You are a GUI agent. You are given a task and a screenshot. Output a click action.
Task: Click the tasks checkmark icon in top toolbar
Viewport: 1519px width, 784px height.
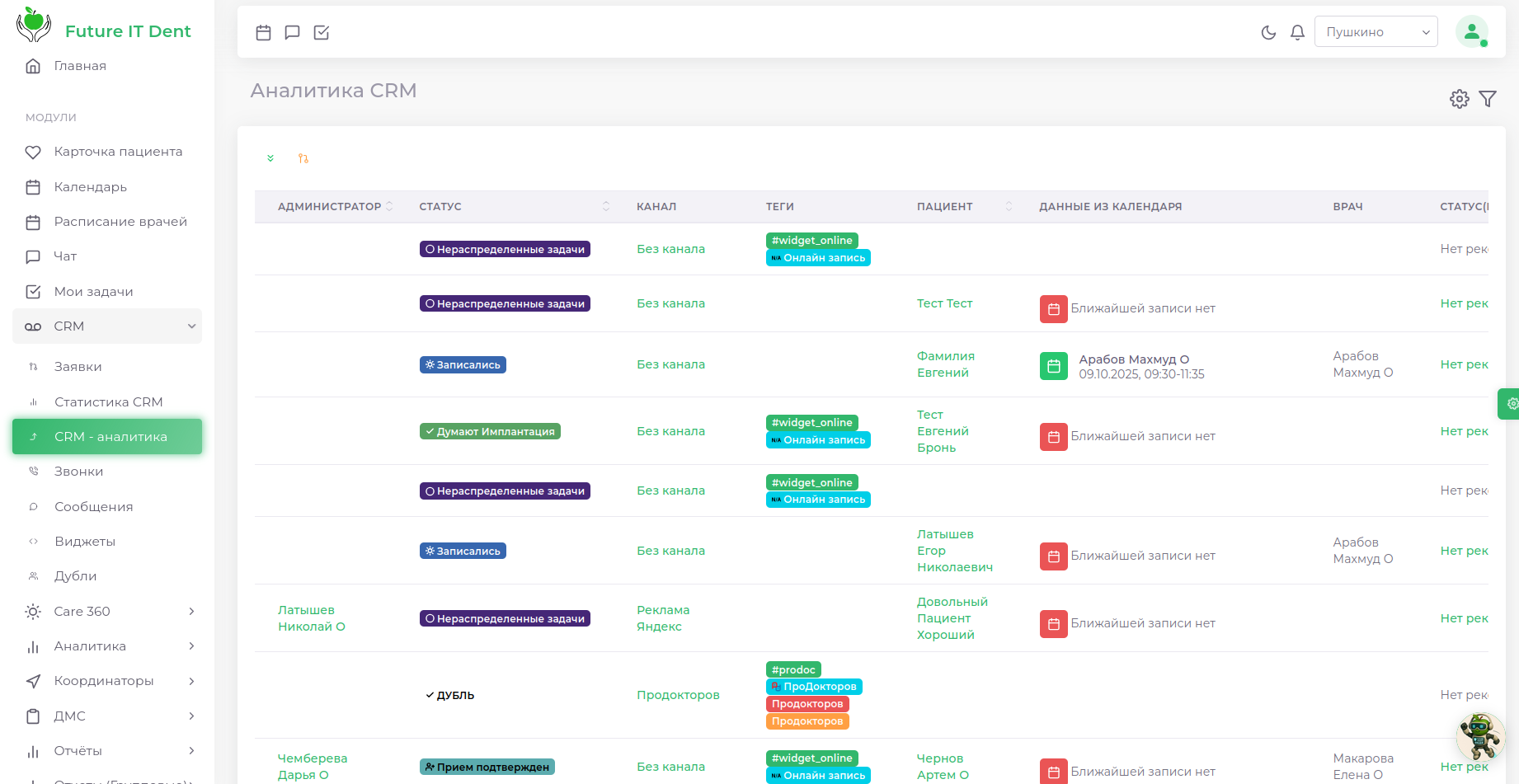point(322,33)
